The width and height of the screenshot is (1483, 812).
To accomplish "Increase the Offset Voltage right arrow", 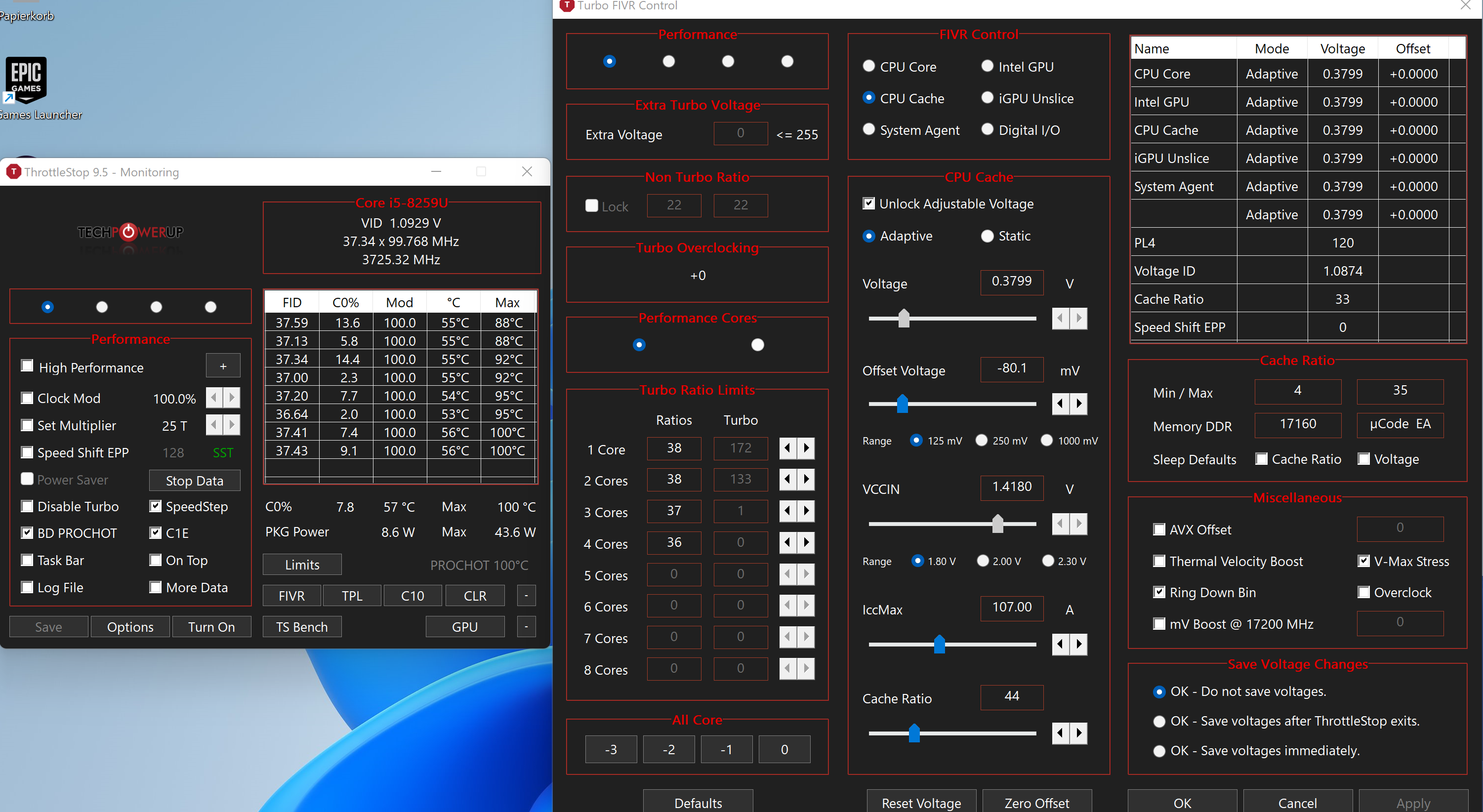I will point(1079,404).
